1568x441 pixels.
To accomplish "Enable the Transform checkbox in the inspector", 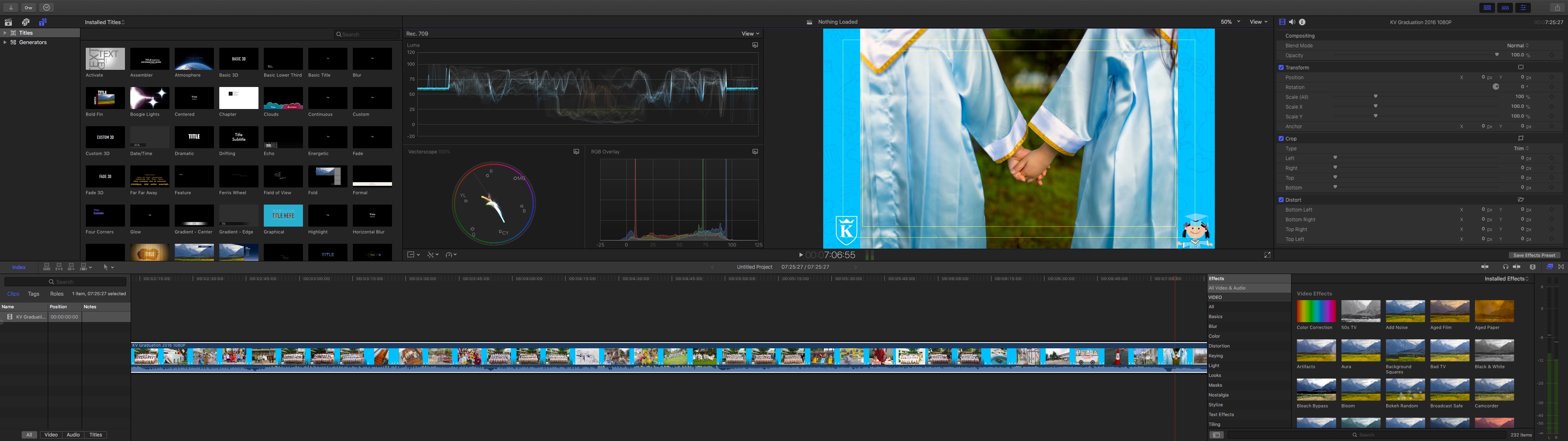I will 1281,67.
